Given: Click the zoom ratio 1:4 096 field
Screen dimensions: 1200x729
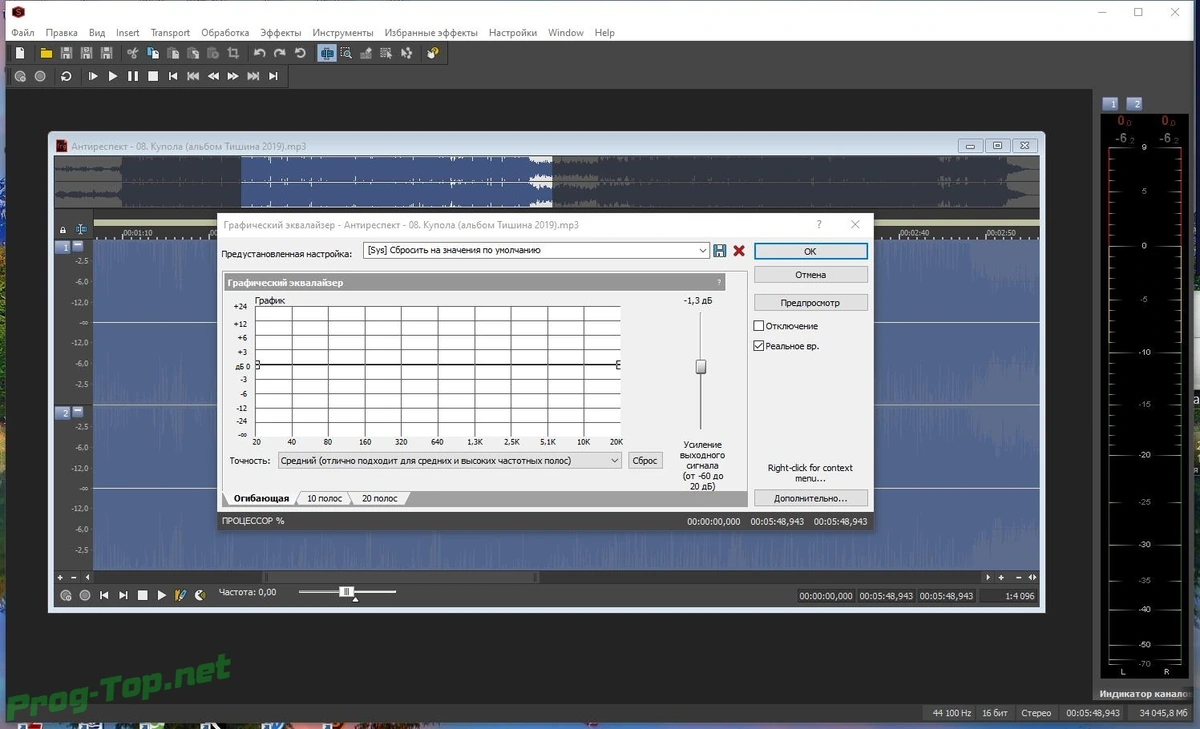Looking at the screenshot, I should (1008, 596).
